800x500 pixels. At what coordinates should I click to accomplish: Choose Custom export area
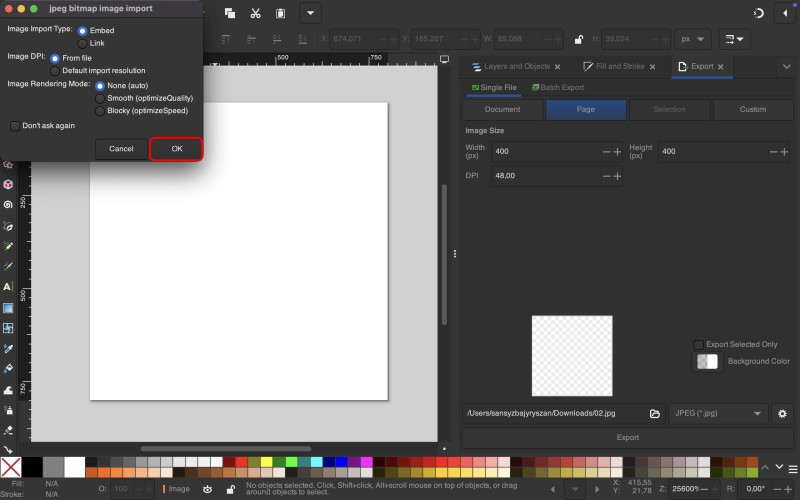[x=753, y=110]
